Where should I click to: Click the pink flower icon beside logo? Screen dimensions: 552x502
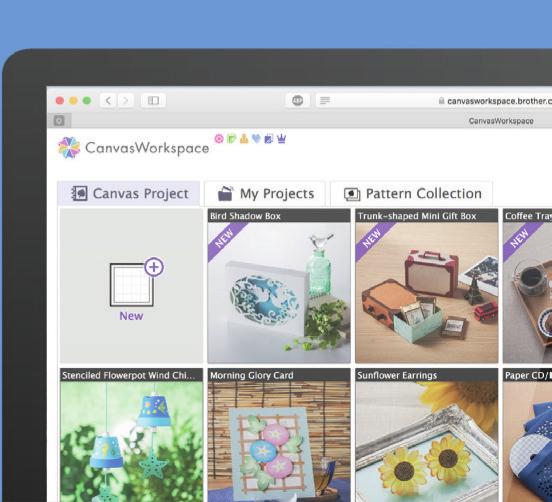pos(219,139)
